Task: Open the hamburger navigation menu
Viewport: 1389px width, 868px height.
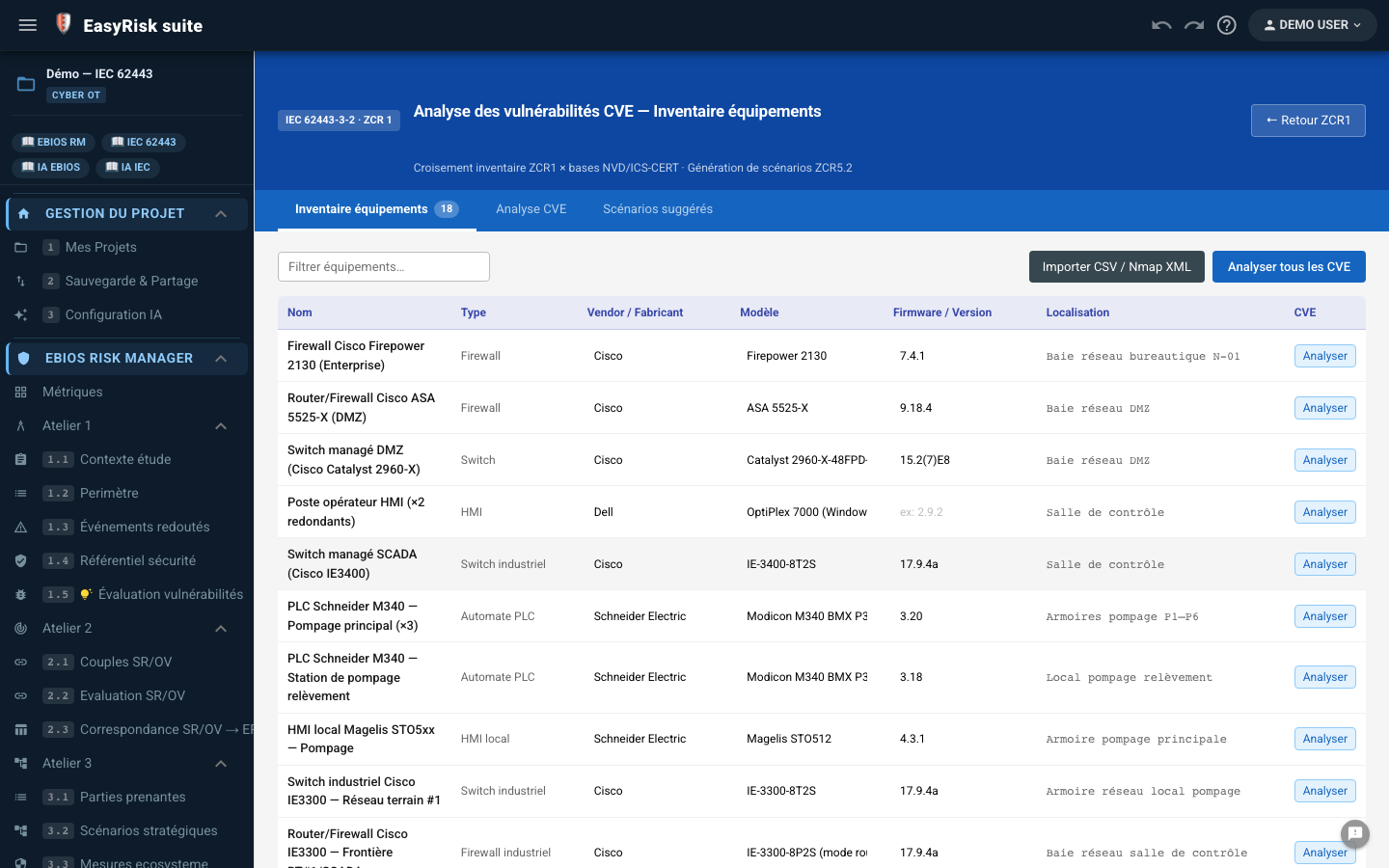Action: [x=28, y=25]
